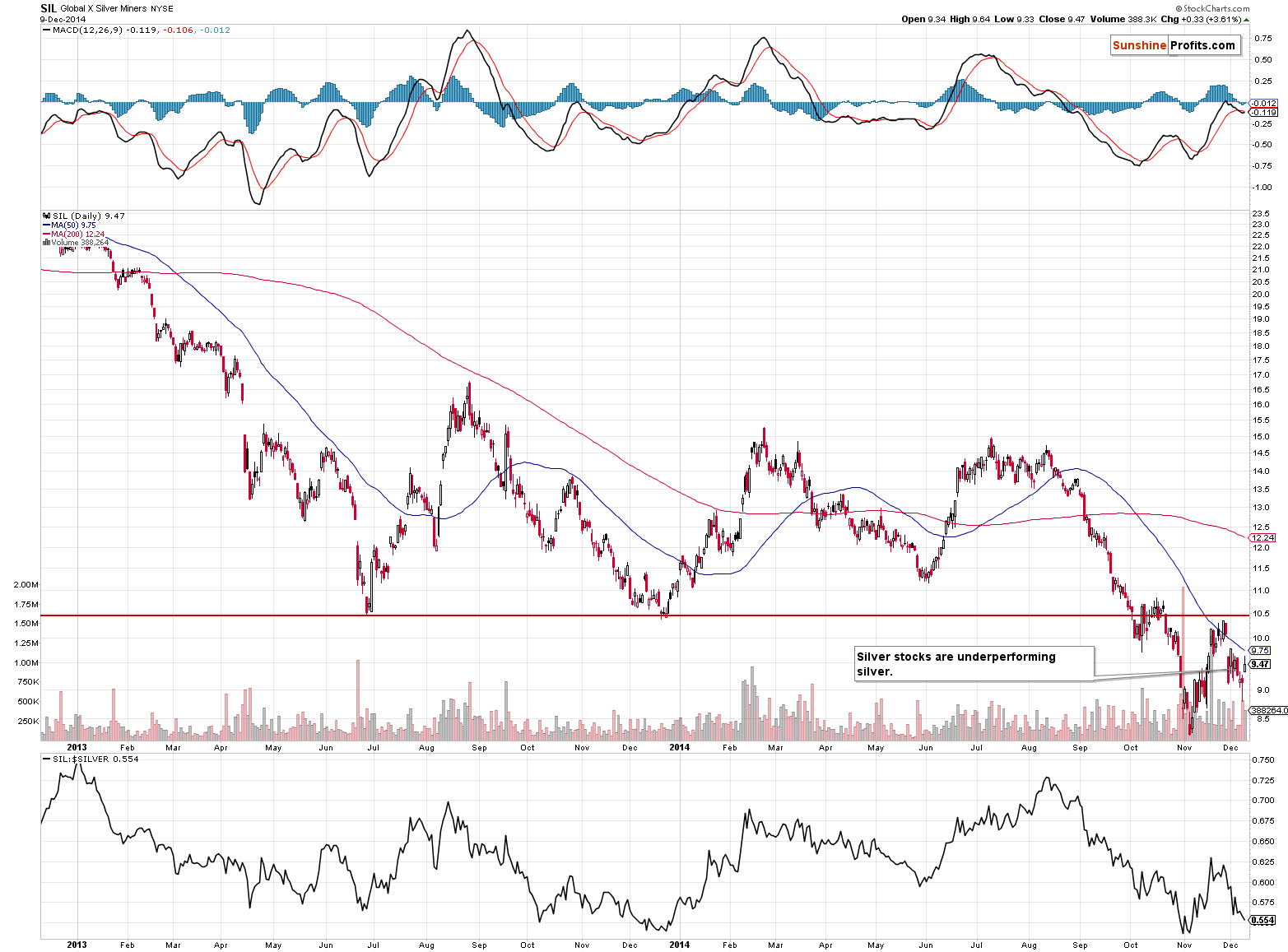Click the 'Open 9.34' value in header
The width and height of the screenshot is (1288, 952).
pos(923,19)
